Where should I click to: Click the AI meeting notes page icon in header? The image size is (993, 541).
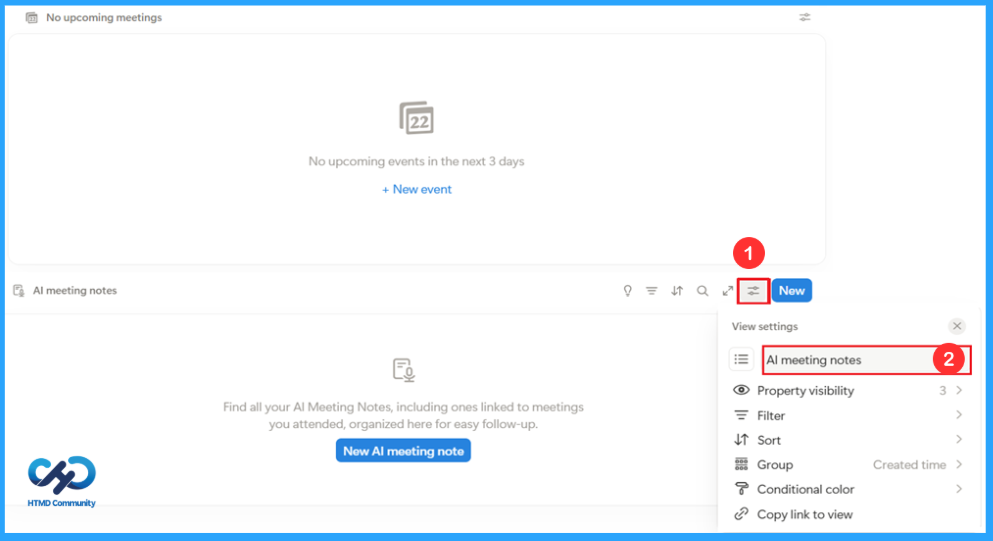[19, 291]
